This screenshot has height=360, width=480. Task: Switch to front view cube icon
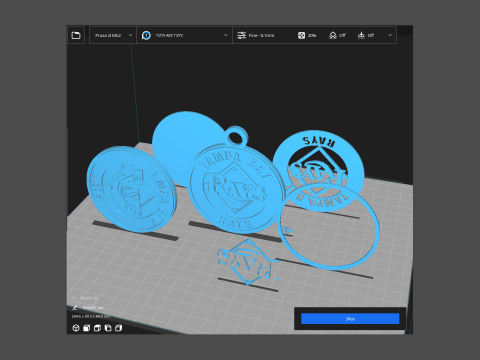point(86,328)
